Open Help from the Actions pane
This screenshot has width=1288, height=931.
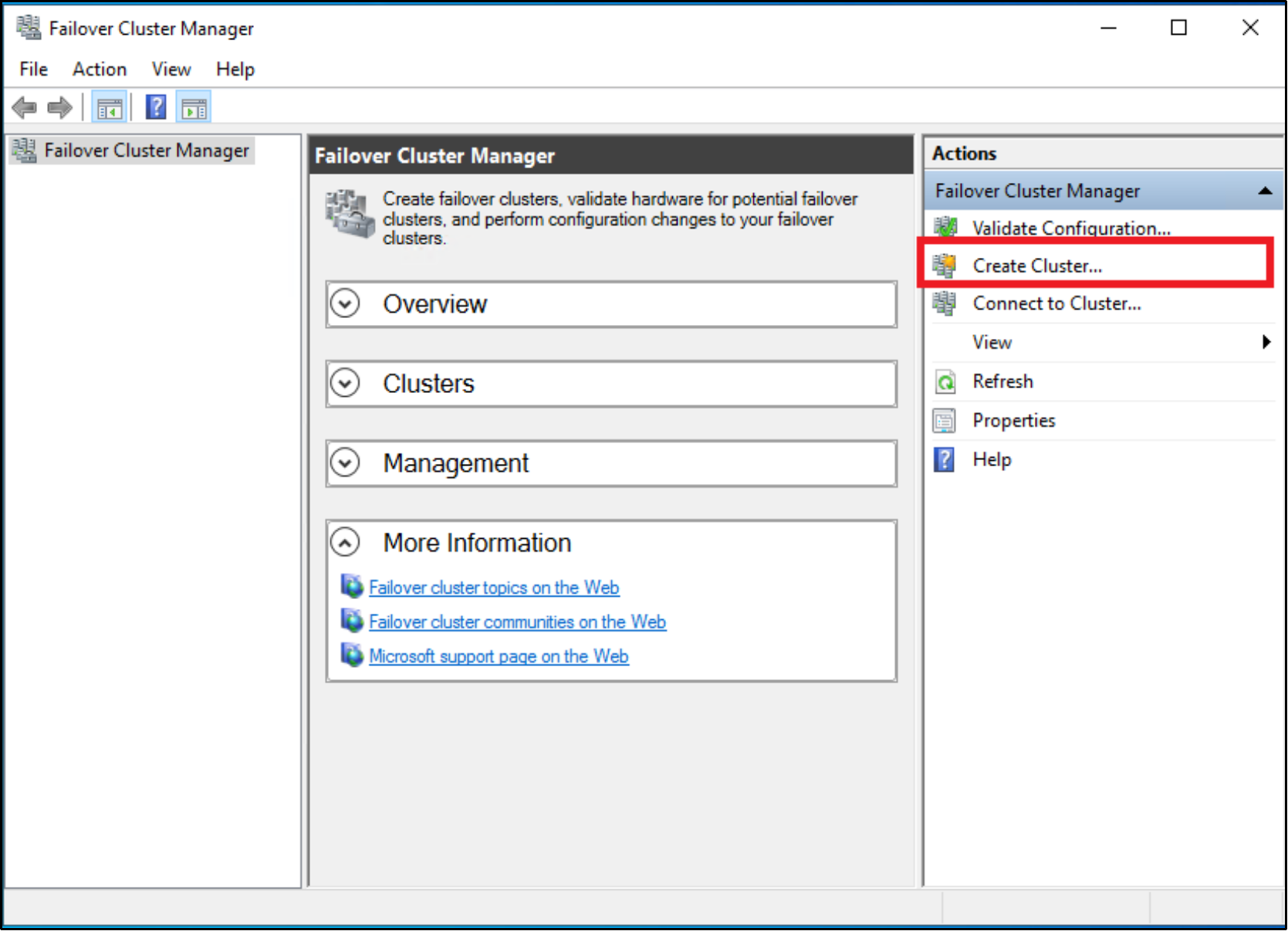(x=992, y=459)
